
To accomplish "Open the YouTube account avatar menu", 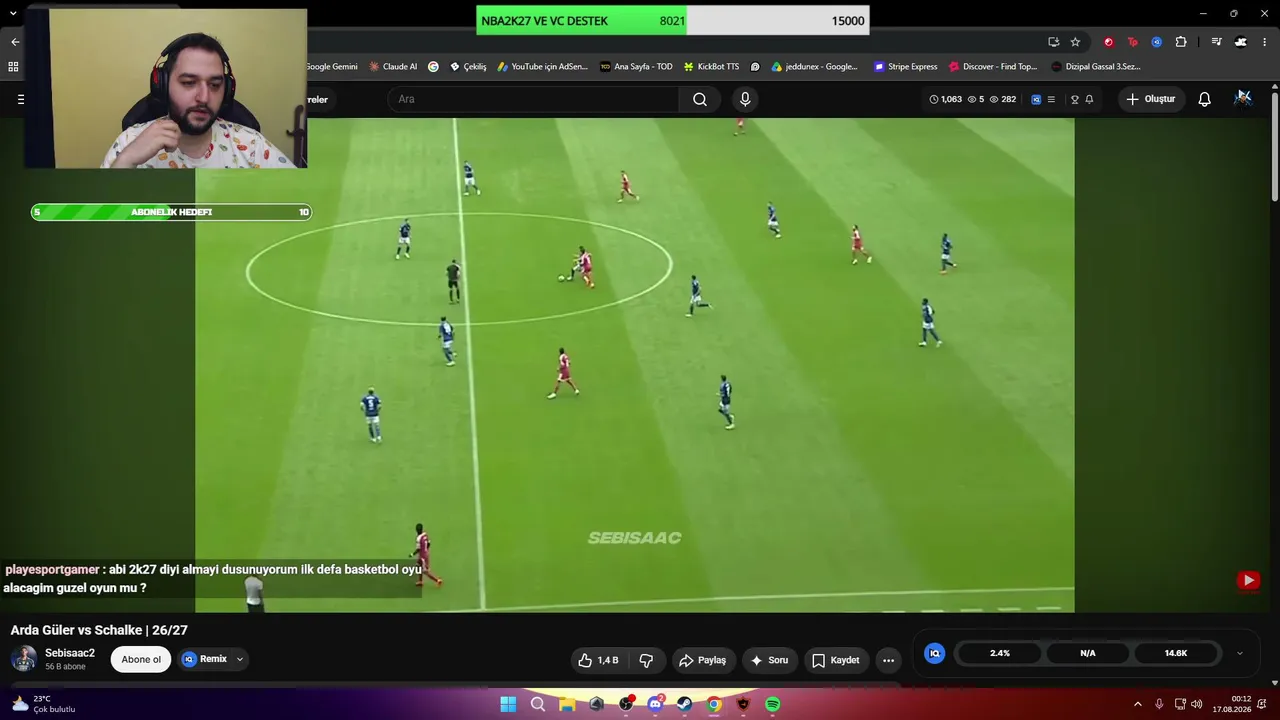I will [x=1243, y=98].
